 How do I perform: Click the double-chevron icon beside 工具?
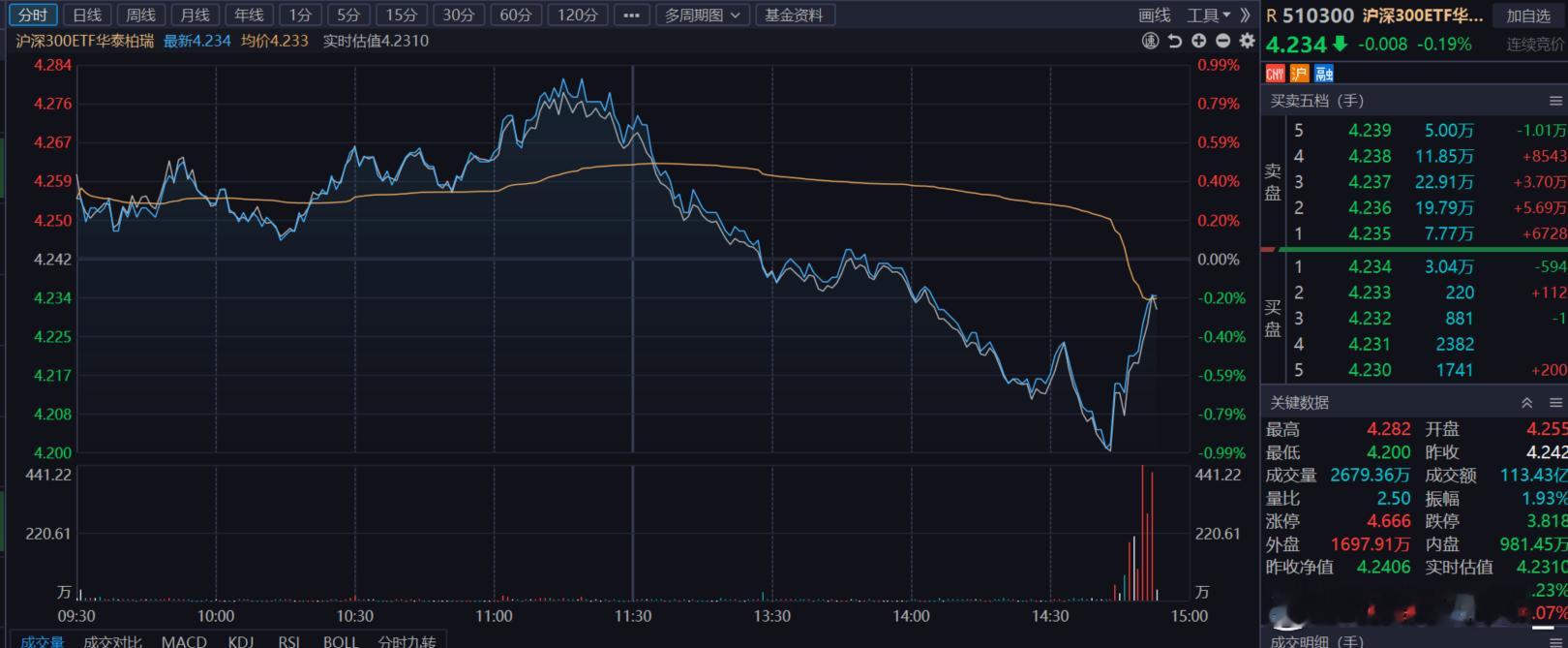(x=1245, y=15)
